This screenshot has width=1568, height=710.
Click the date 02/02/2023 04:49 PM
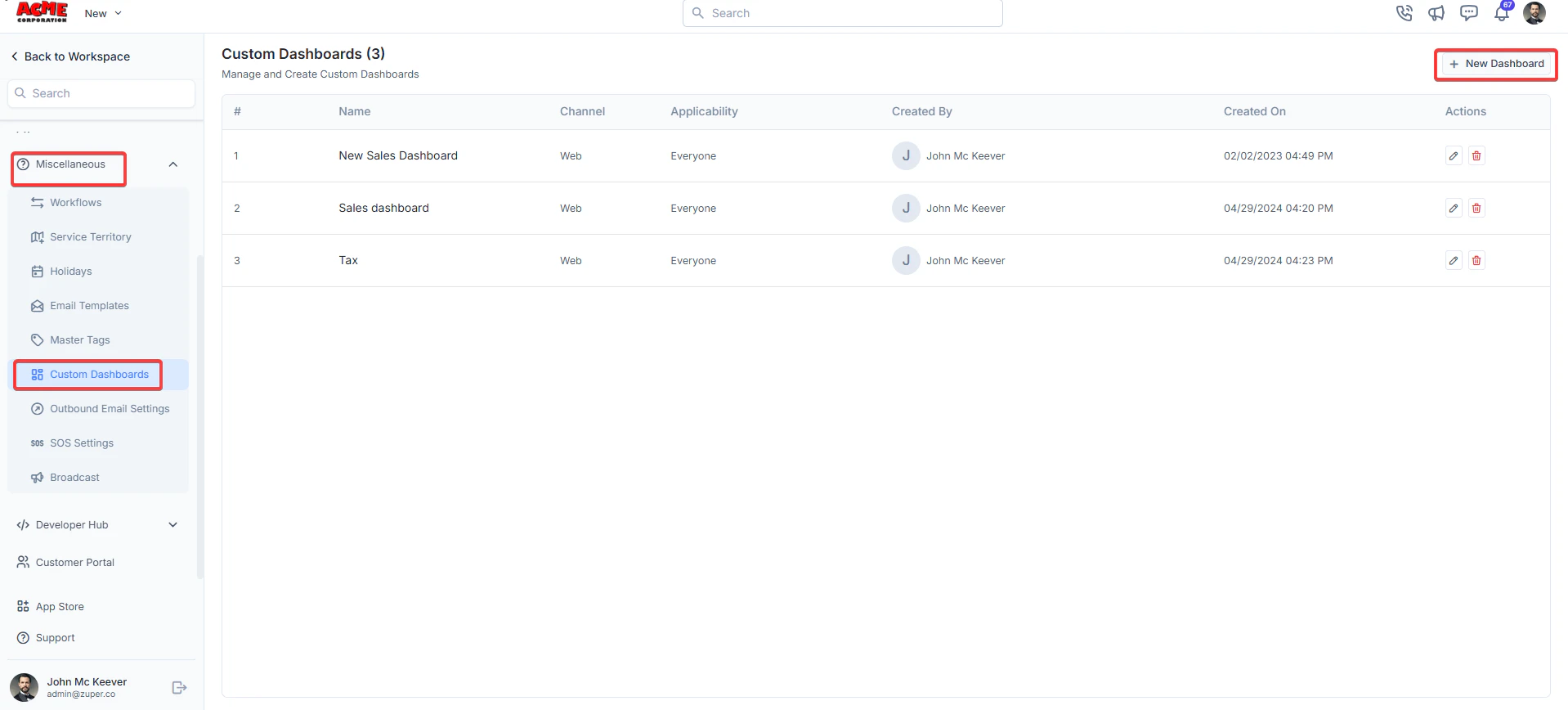coord(1278,155)
